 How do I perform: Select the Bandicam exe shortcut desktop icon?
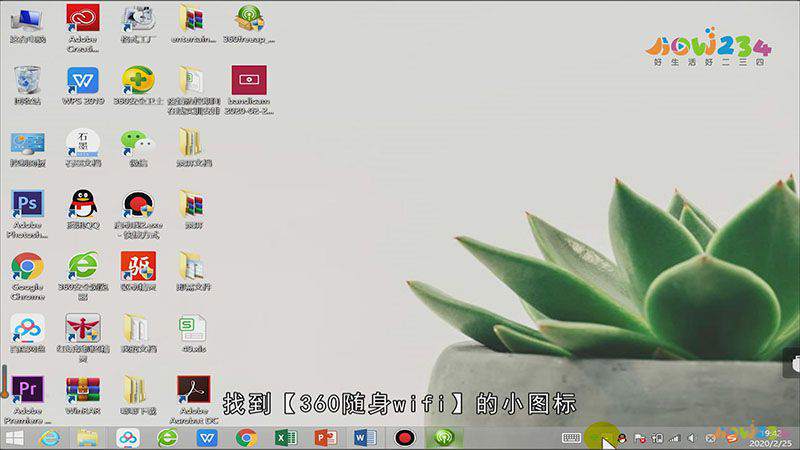[138, 214]
